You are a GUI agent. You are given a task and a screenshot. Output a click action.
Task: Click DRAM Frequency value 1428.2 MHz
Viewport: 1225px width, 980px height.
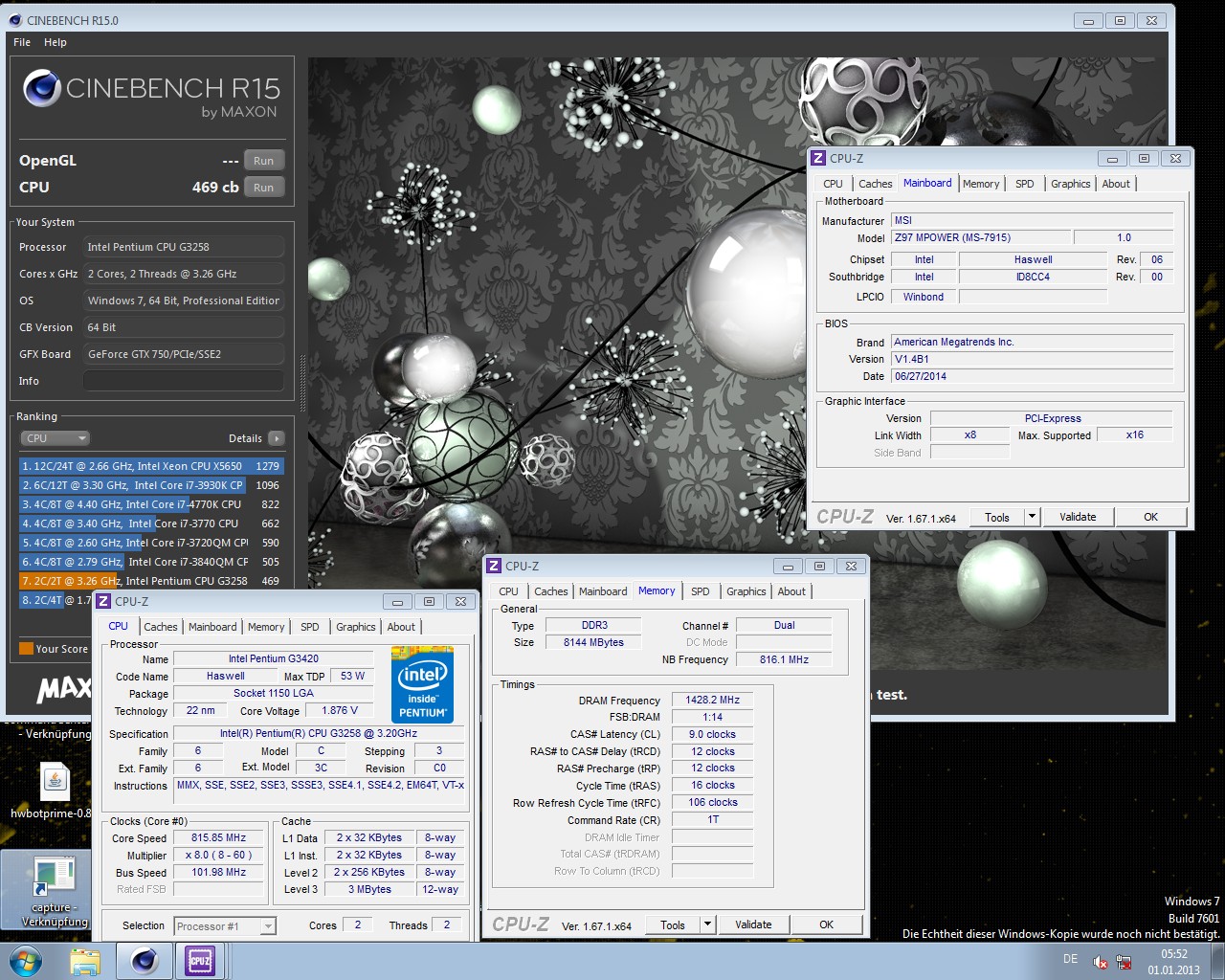click(713, 700)
